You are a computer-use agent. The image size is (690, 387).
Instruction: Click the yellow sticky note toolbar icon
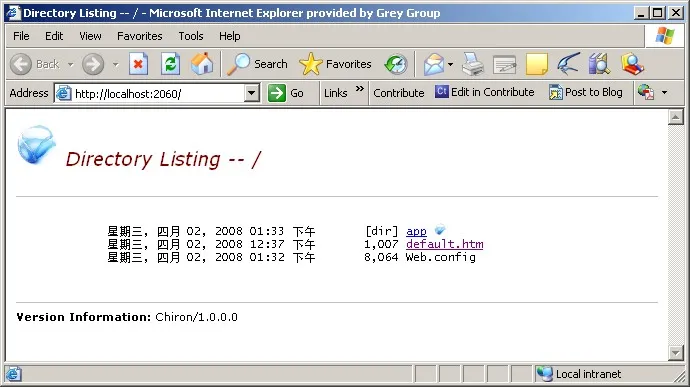point(537,64)
